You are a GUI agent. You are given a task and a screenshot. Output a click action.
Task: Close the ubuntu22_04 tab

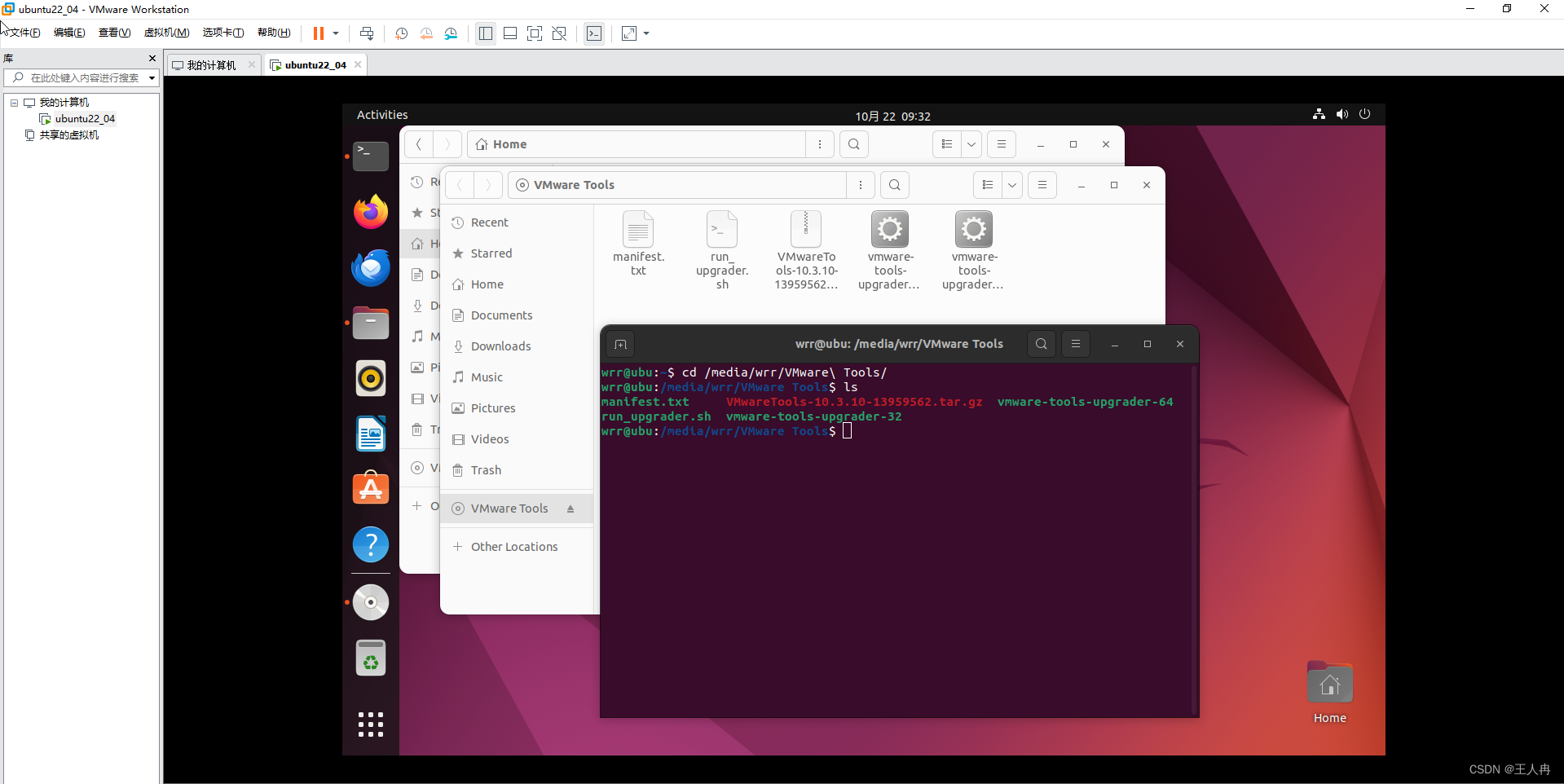click(x=357, y=64)
